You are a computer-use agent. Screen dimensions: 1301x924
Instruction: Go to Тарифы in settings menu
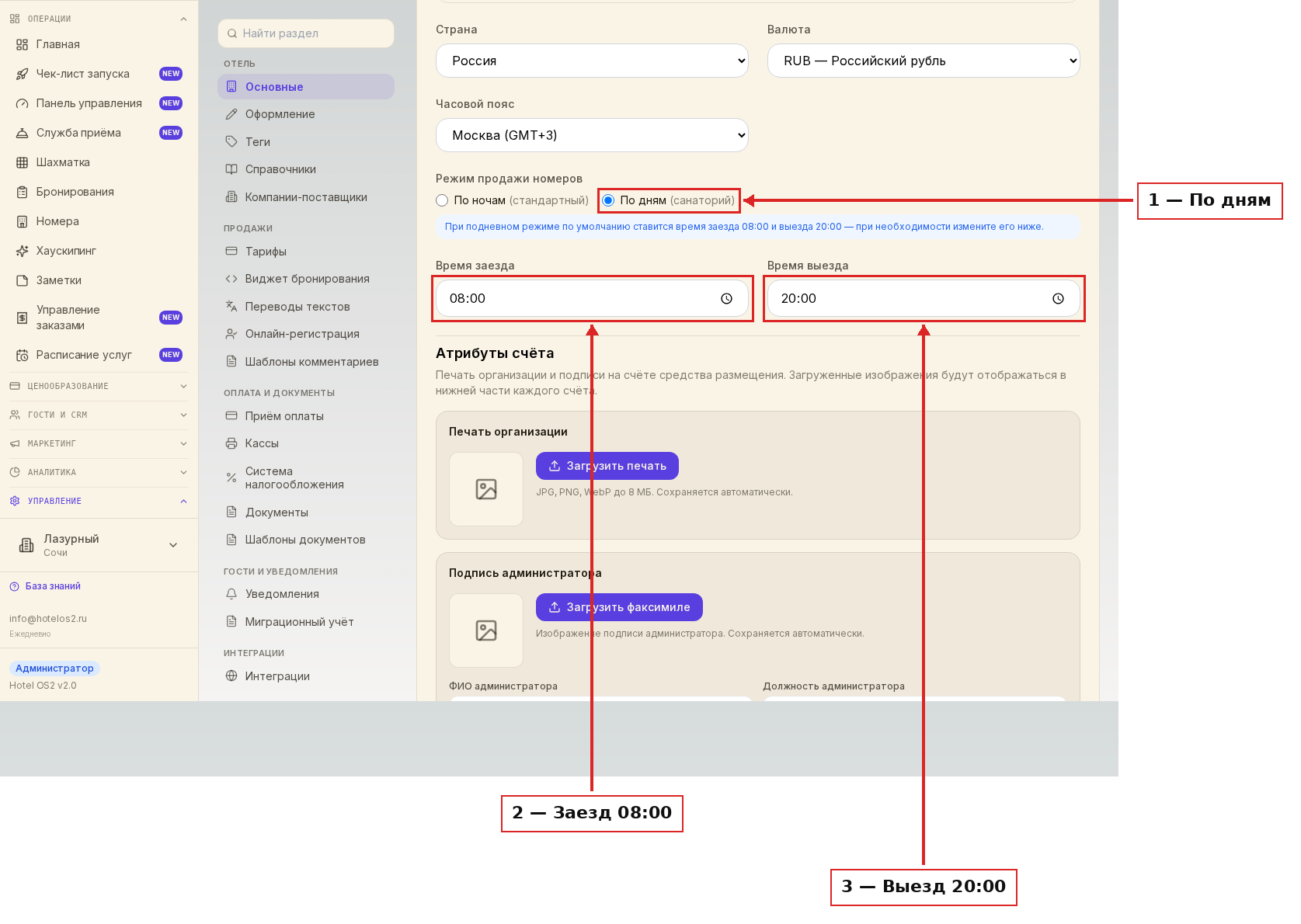[x=306, y=252]
